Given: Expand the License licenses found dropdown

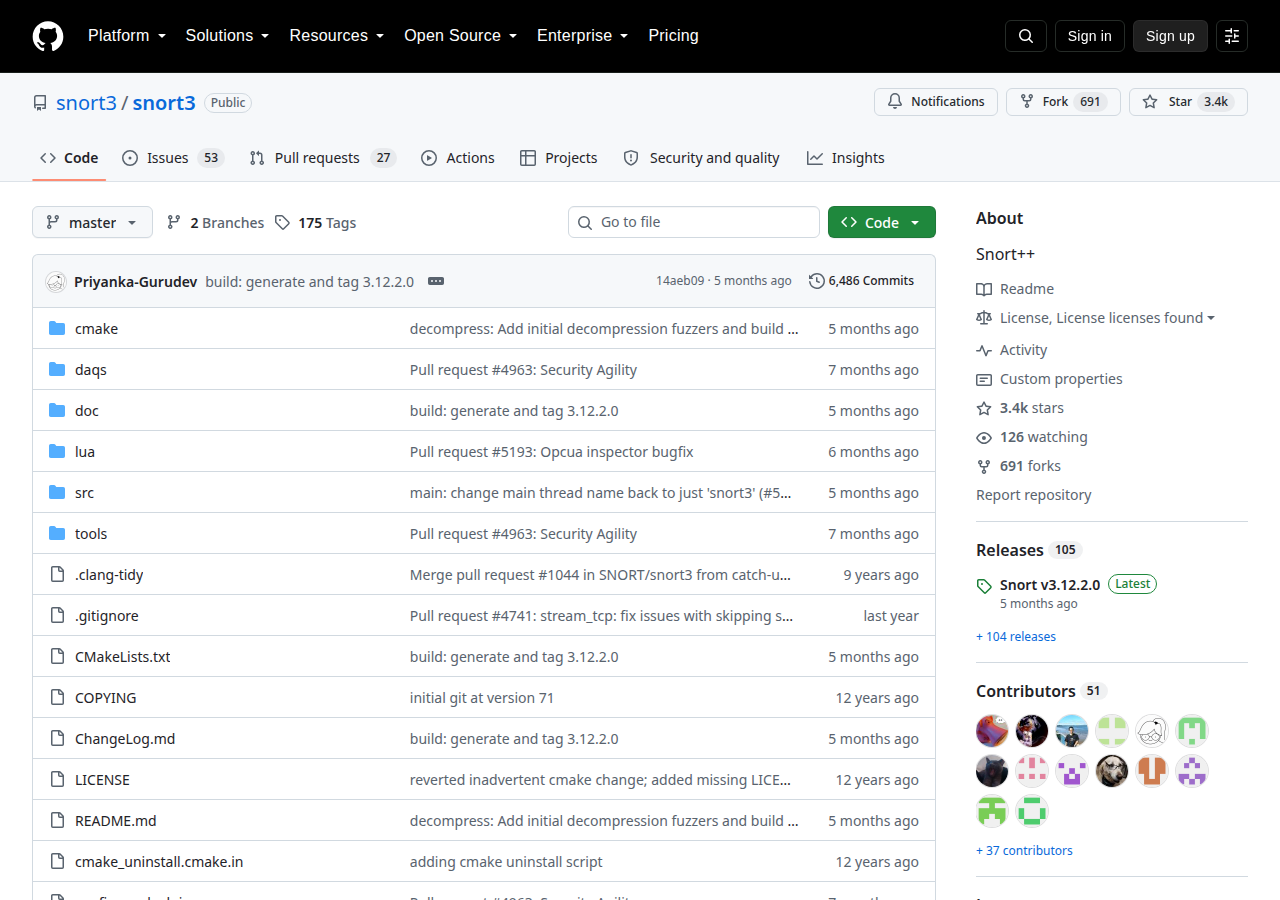Looking at the screenshot, I should pos(1096,318).
